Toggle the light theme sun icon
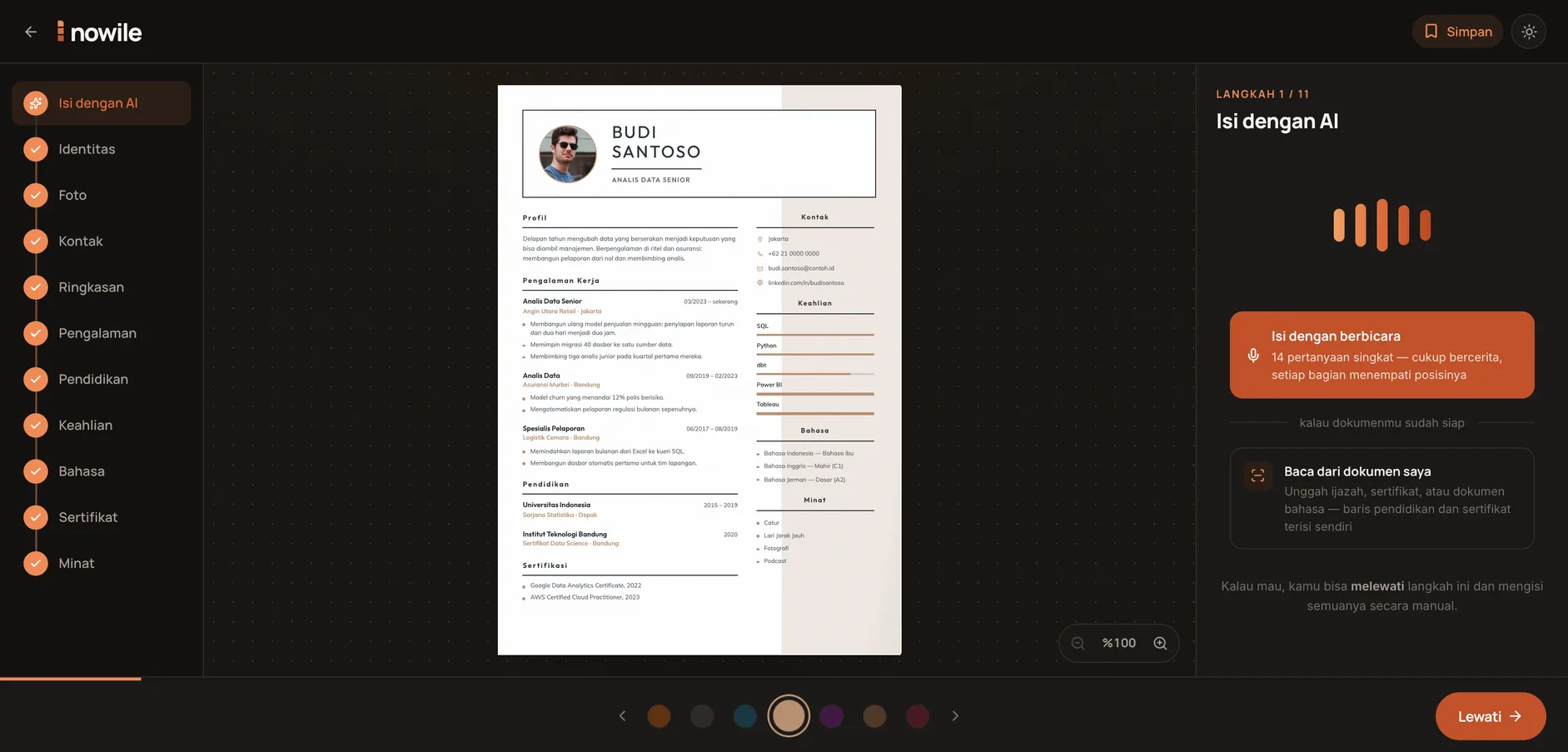 [1529, 32]
